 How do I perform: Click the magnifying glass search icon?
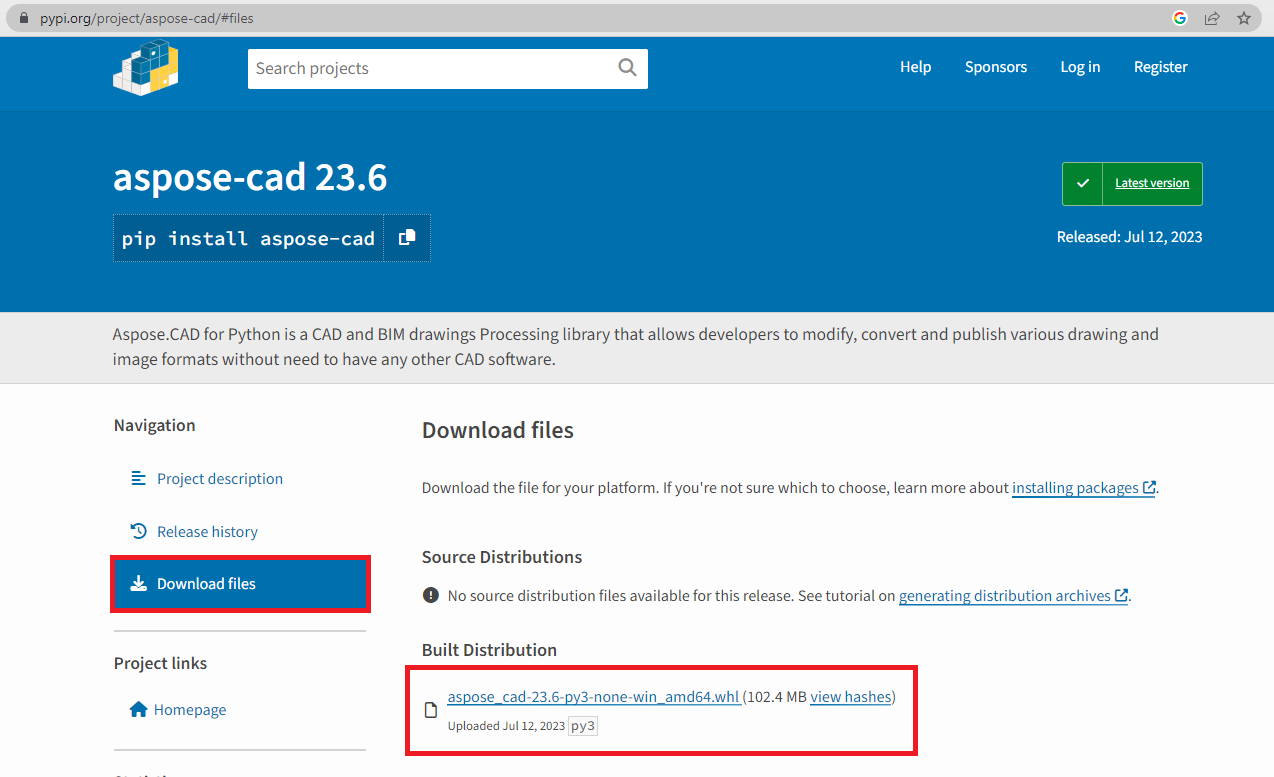coord(627,68)
